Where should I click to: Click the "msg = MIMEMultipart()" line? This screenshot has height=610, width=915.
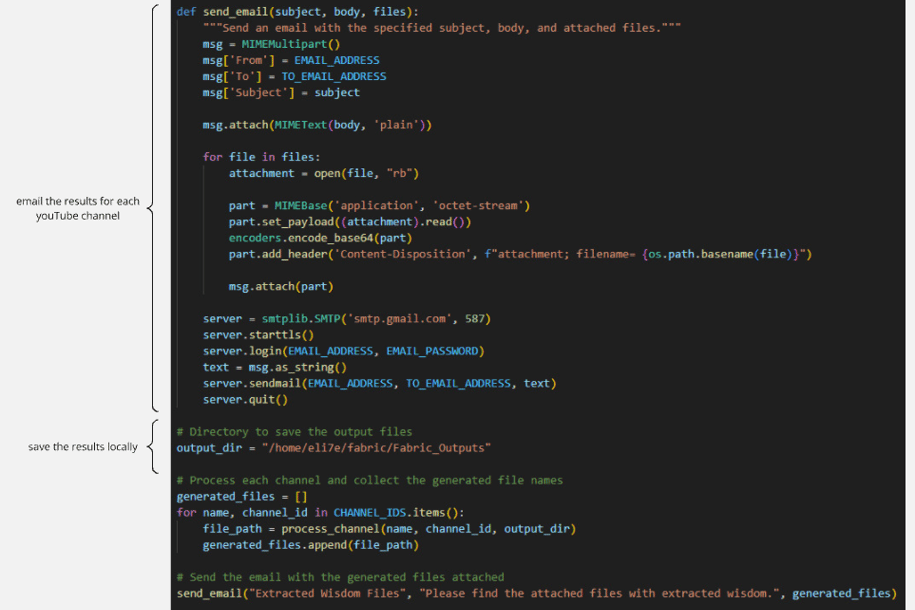pyautogui.click(x=271, y=44)
